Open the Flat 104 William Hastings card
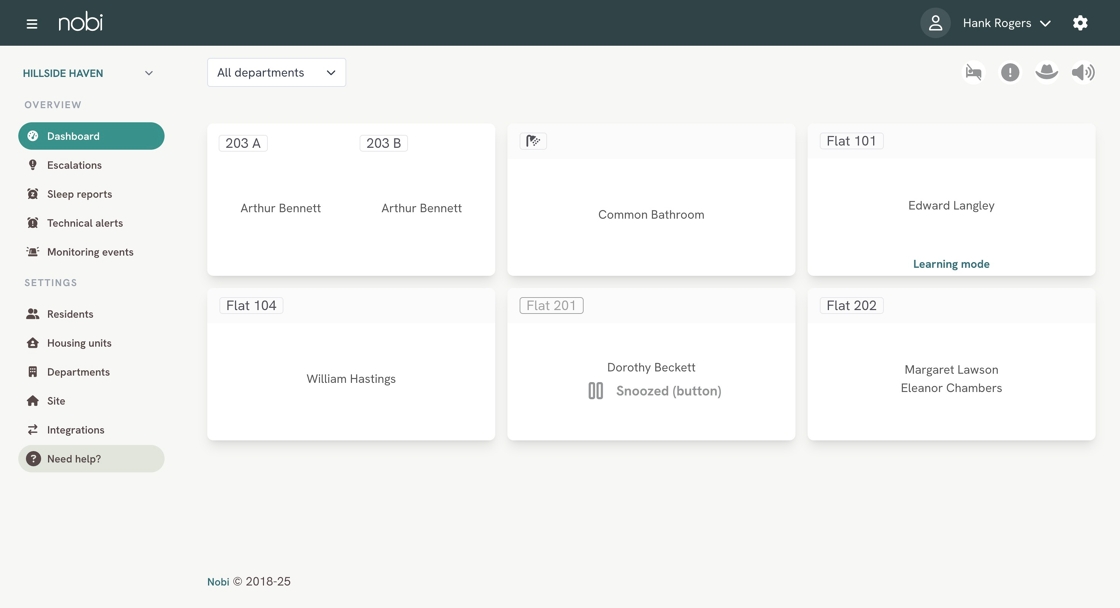The height and width of the screenshot is (608, 1120). pyautogui.click(x=351, y=378)
